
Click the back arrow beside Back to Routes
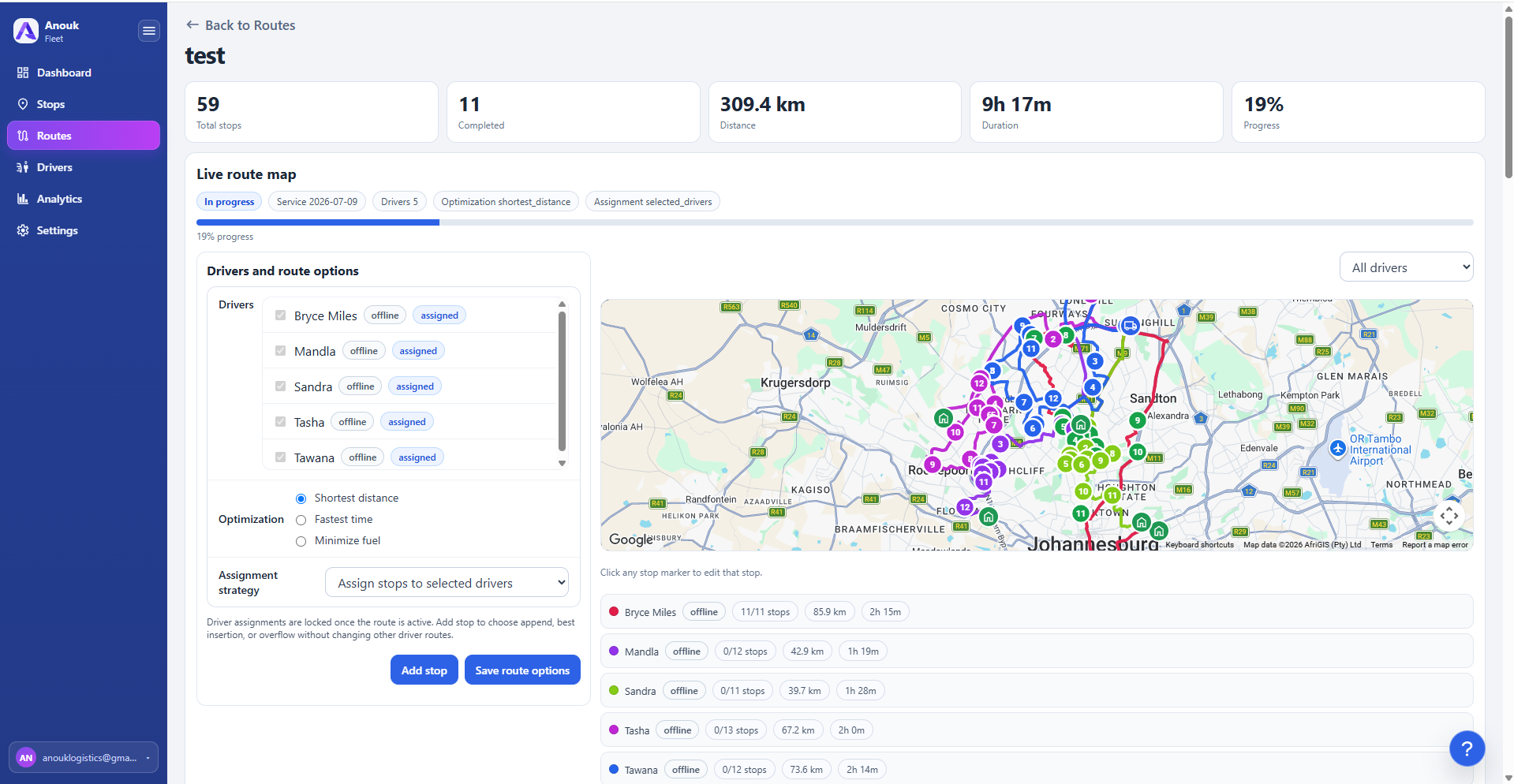(x=192, y=25)
